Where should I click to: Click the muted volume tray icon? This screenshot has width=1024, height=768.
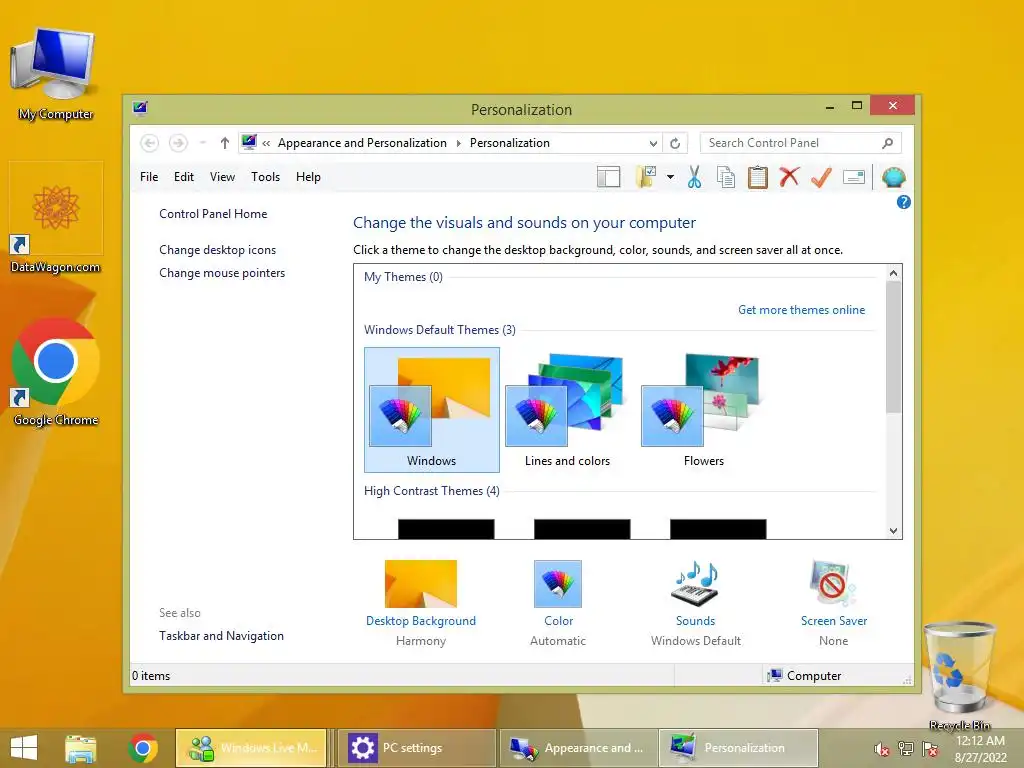tap(881, 749)
